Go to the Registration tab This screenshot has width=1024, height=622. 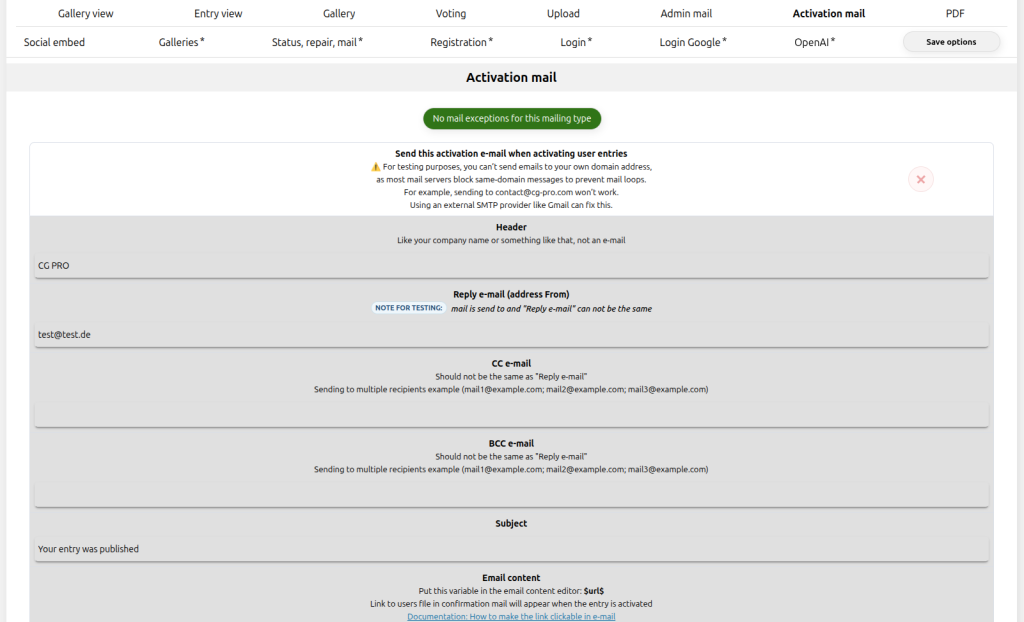tap(462, 42)
